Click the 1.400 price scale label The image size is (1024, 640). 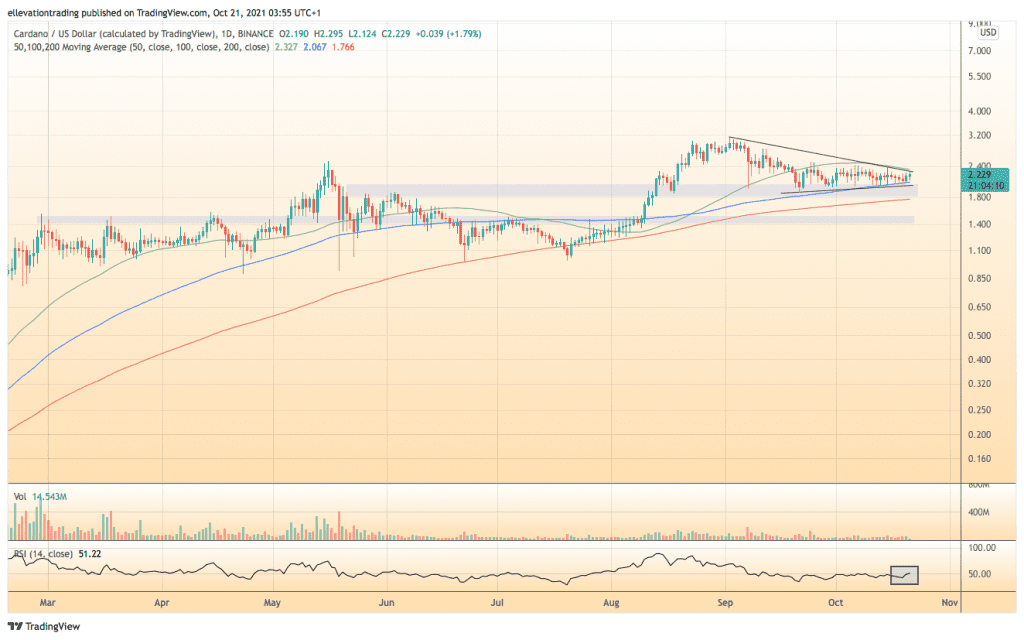coord(979,224)
